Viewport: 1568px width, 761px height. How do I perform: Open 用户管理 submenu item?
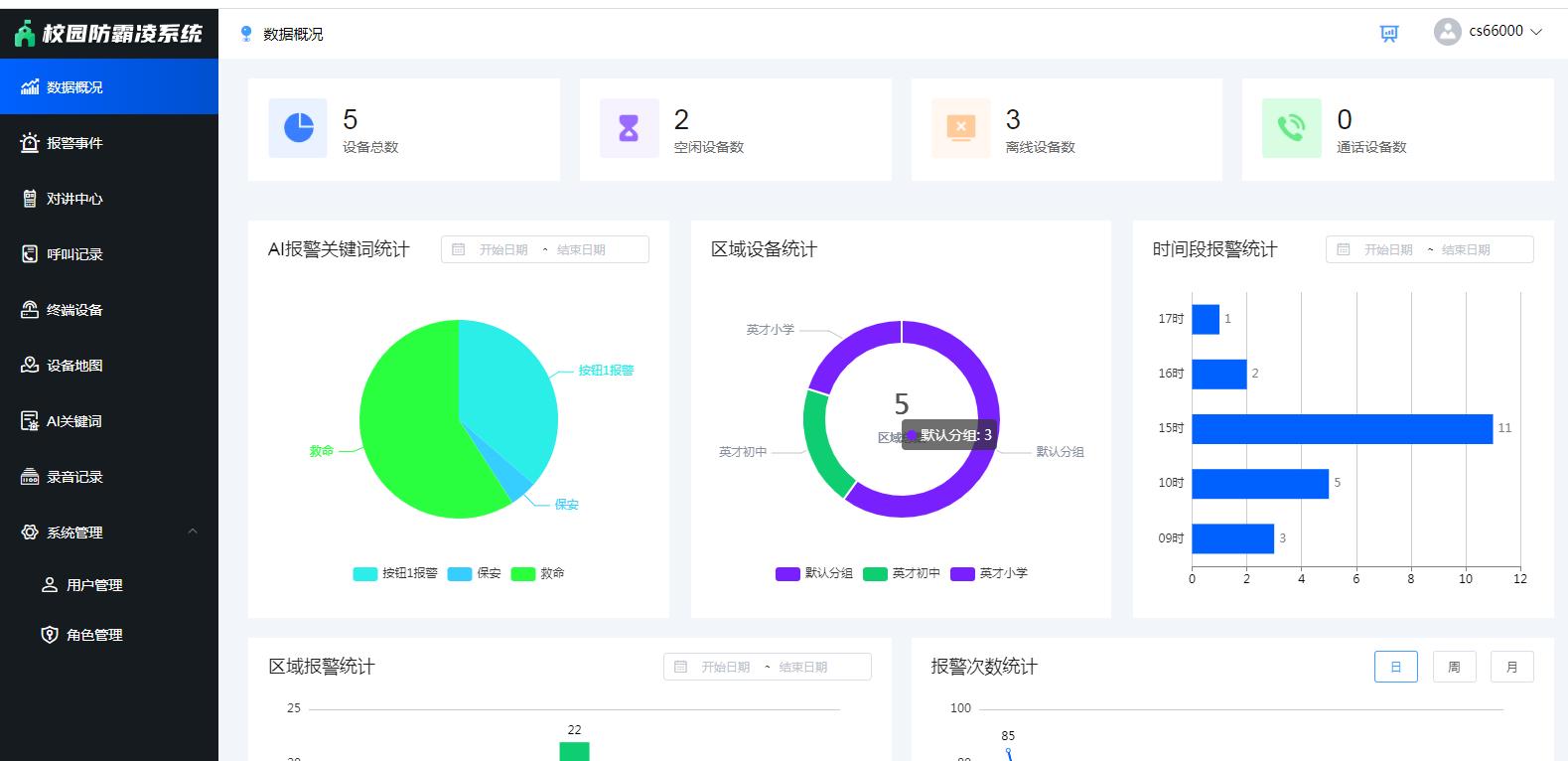click(109, 585)
